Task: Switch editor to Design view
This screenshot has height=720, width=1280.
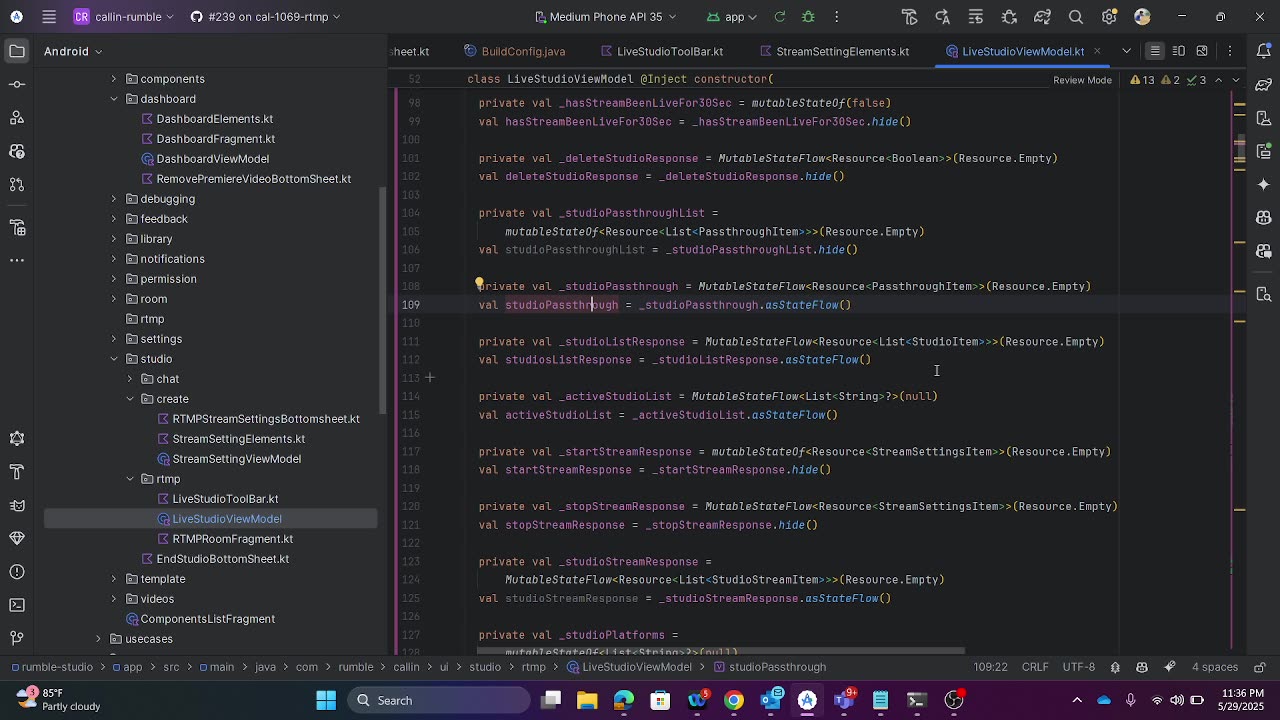Action: [x=1202, y=51]
